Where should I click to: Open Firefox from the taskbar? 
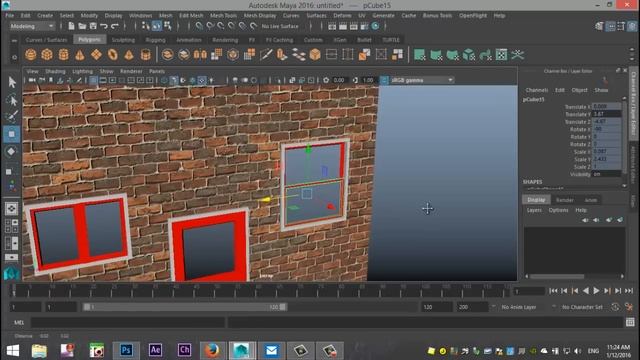click(213, 350)
